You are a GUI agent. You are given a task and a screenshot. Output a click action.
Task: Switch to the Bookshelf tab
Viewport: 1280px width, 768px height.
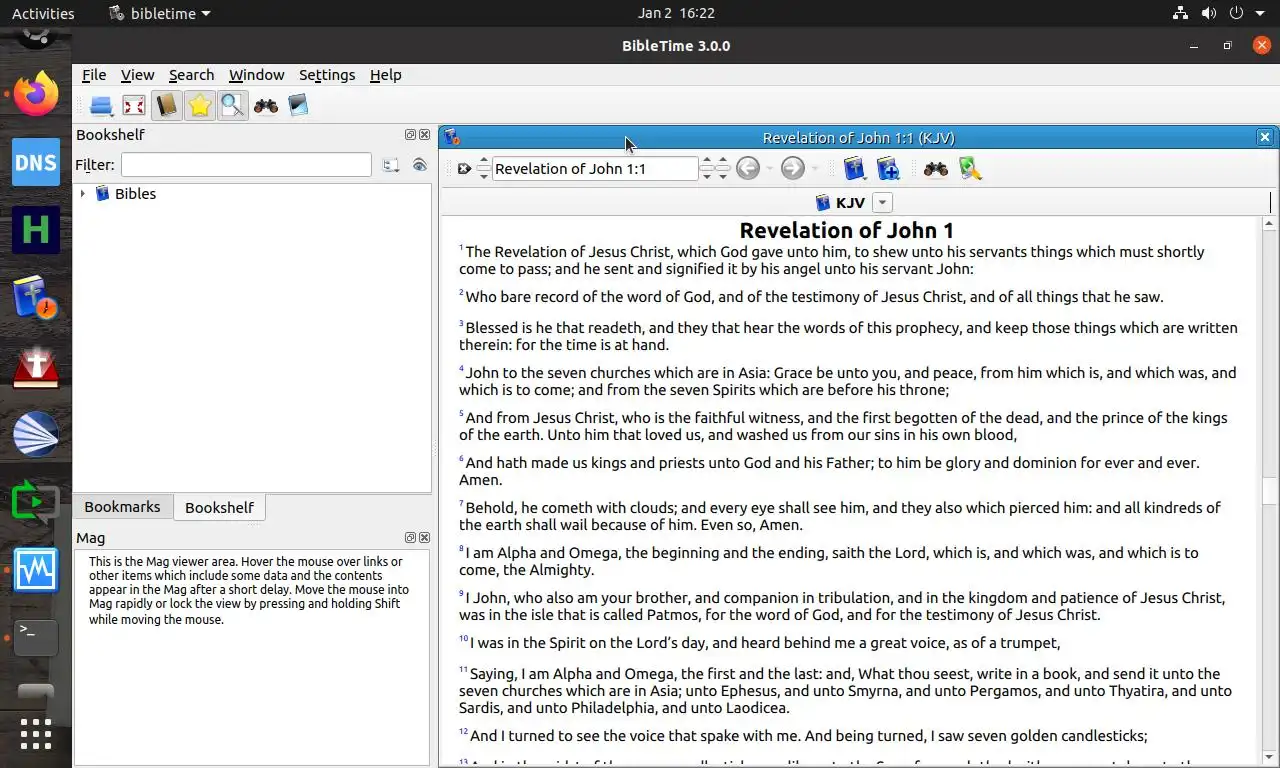click(x=219, y=507)
